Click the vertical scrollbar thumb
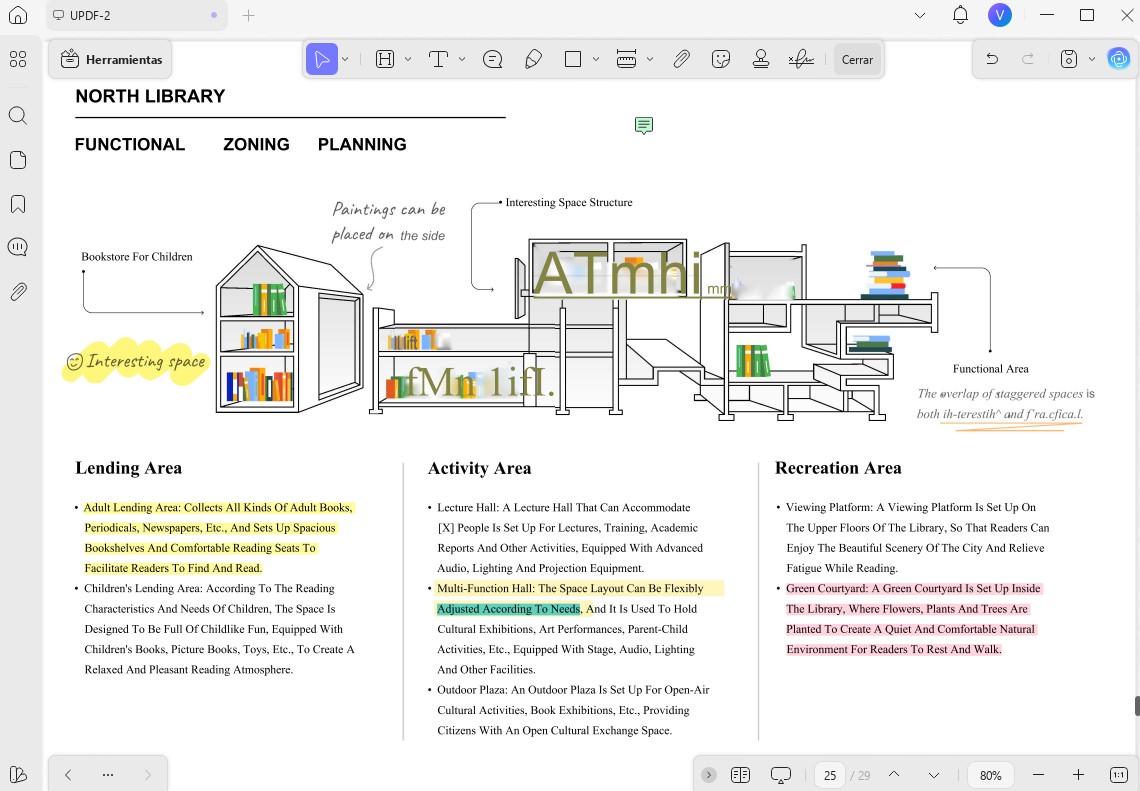 pyautogui.click(x=1136, y=706)
